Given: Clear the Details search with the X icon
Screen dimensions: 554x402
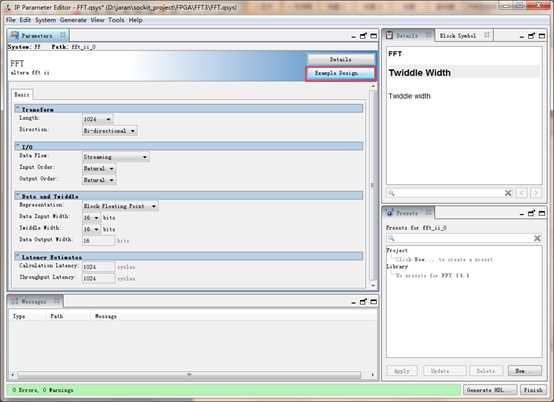Looking at the screenshot, I should click(508, 193).
